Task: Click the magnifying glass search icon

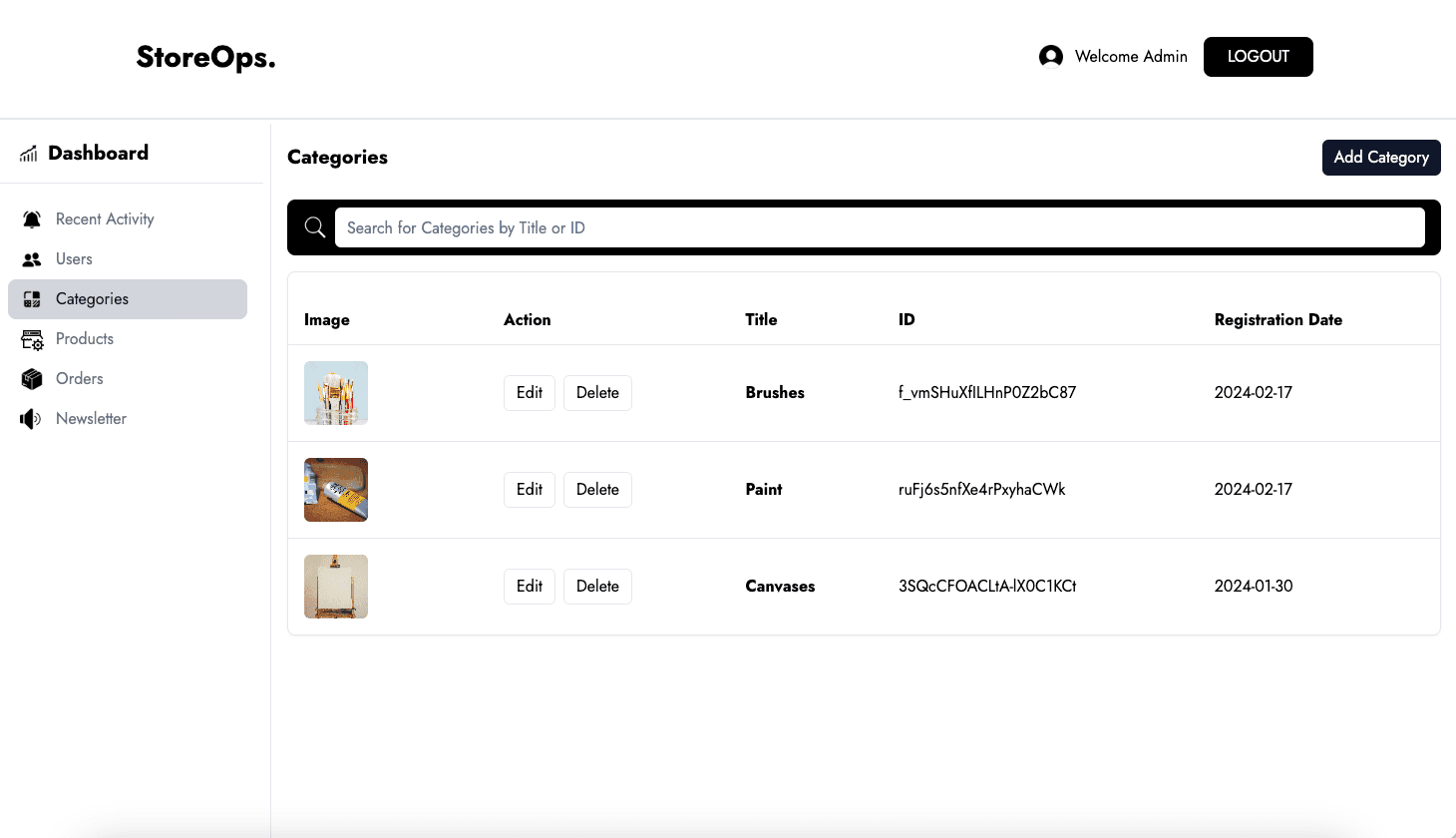Action: tap(315, 227)
